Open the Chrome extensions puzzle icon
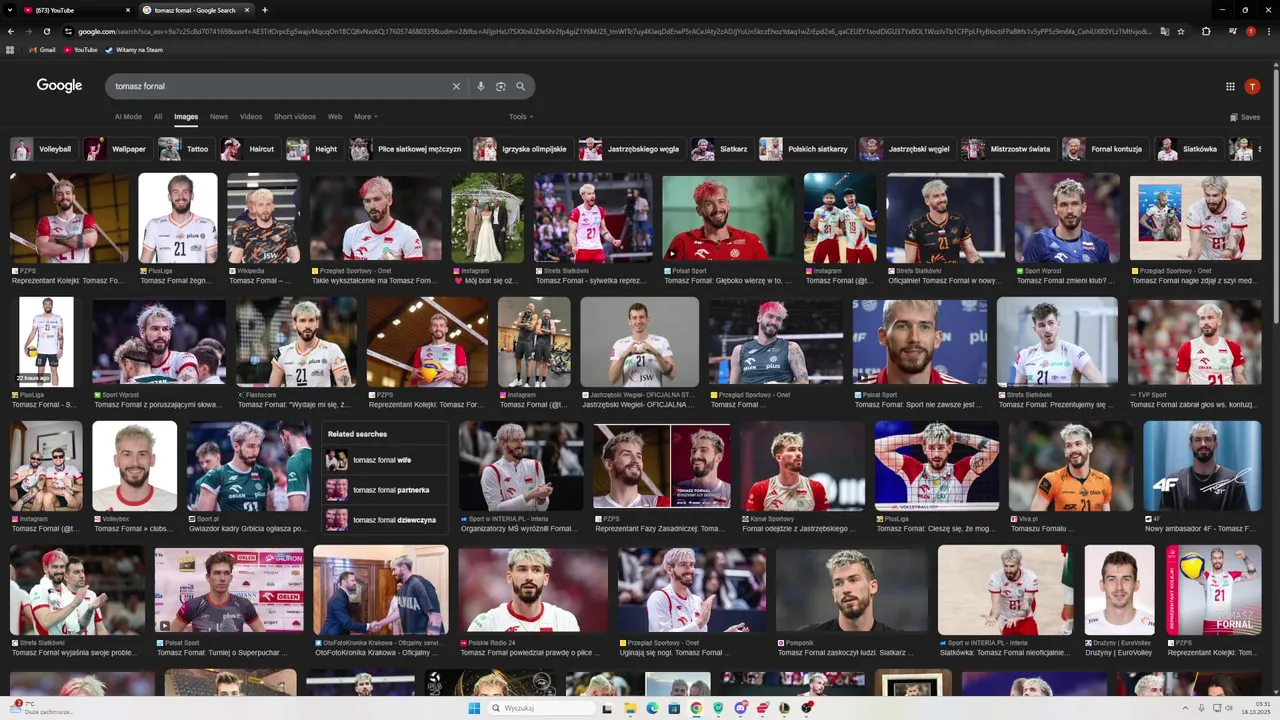1280x720 pixels. pyautogui.click(x=1206, y=31)
